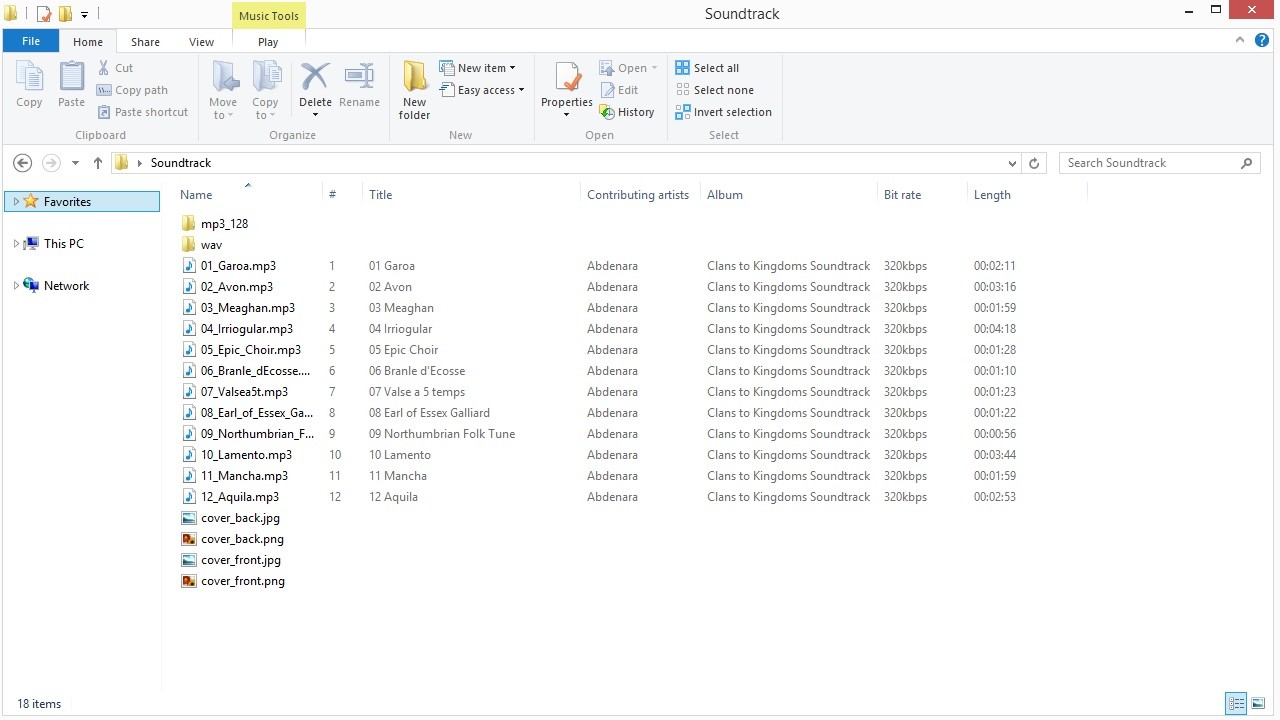Open Properties from the ribbon
Viewport: 1280px width, 720px height.
tap(567, 78)
